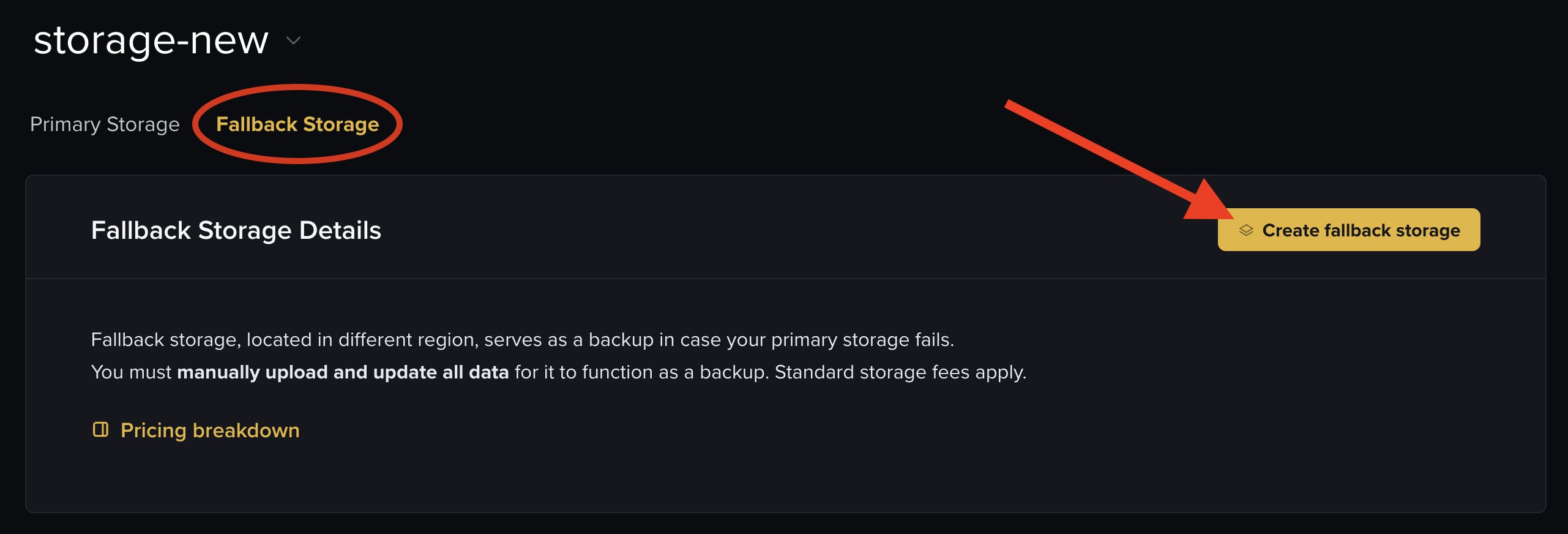Open the Pricing breakdown link
1568x534 pixels.
[x=210, y=431]
